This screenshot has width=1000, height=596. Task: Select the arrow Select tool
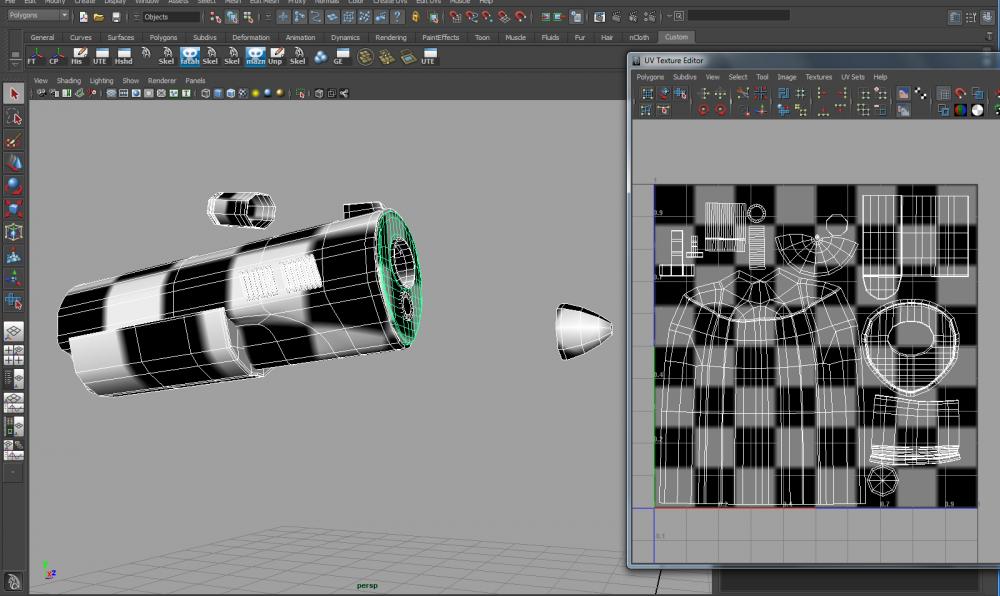[x=14, y=94]
